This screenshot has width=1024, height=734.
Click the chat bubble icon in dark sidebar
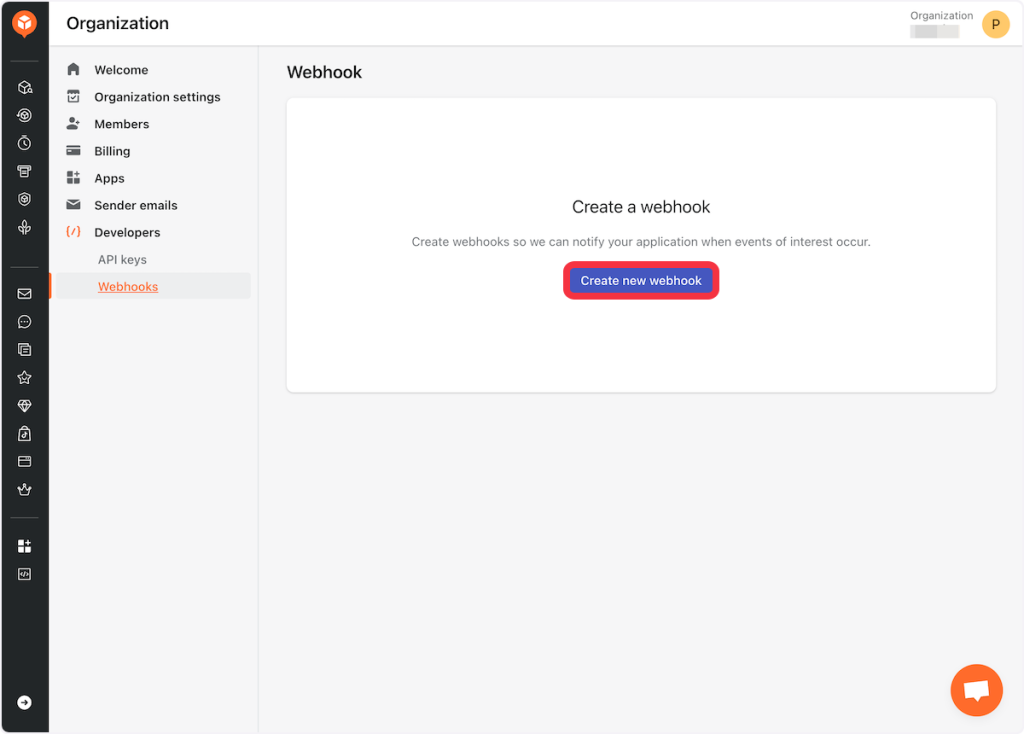click(24, 322)
